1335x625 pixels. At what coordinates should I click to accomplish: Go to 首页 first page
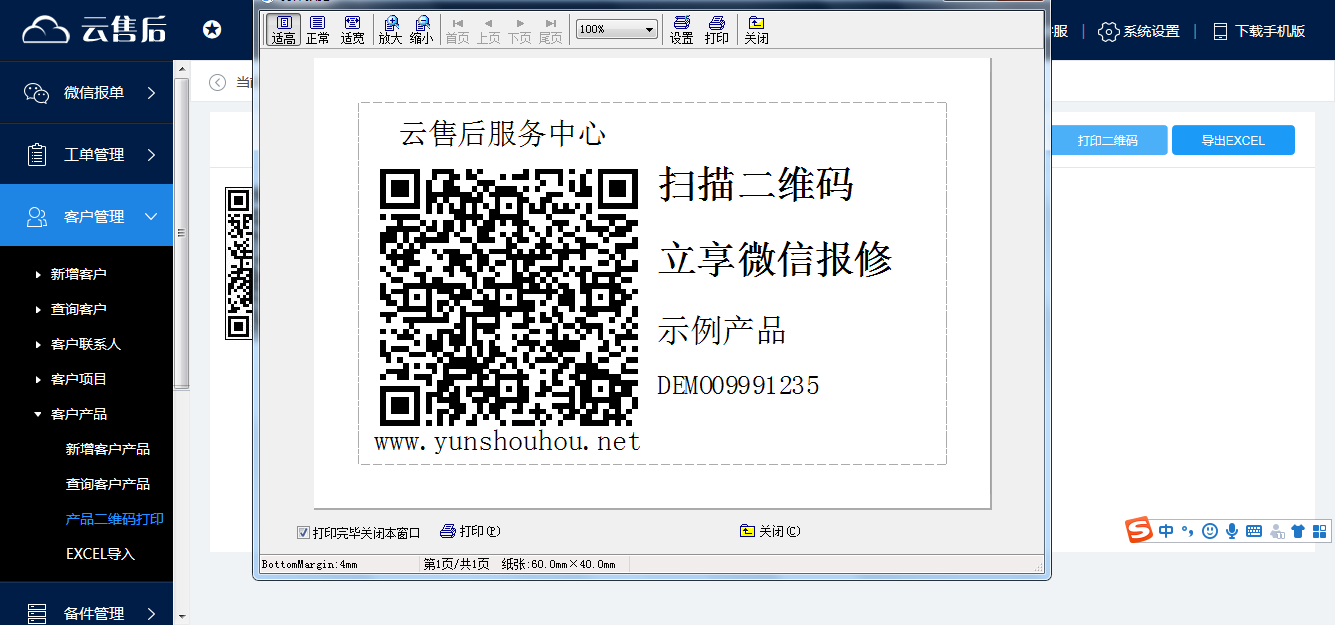click(457, 30)
